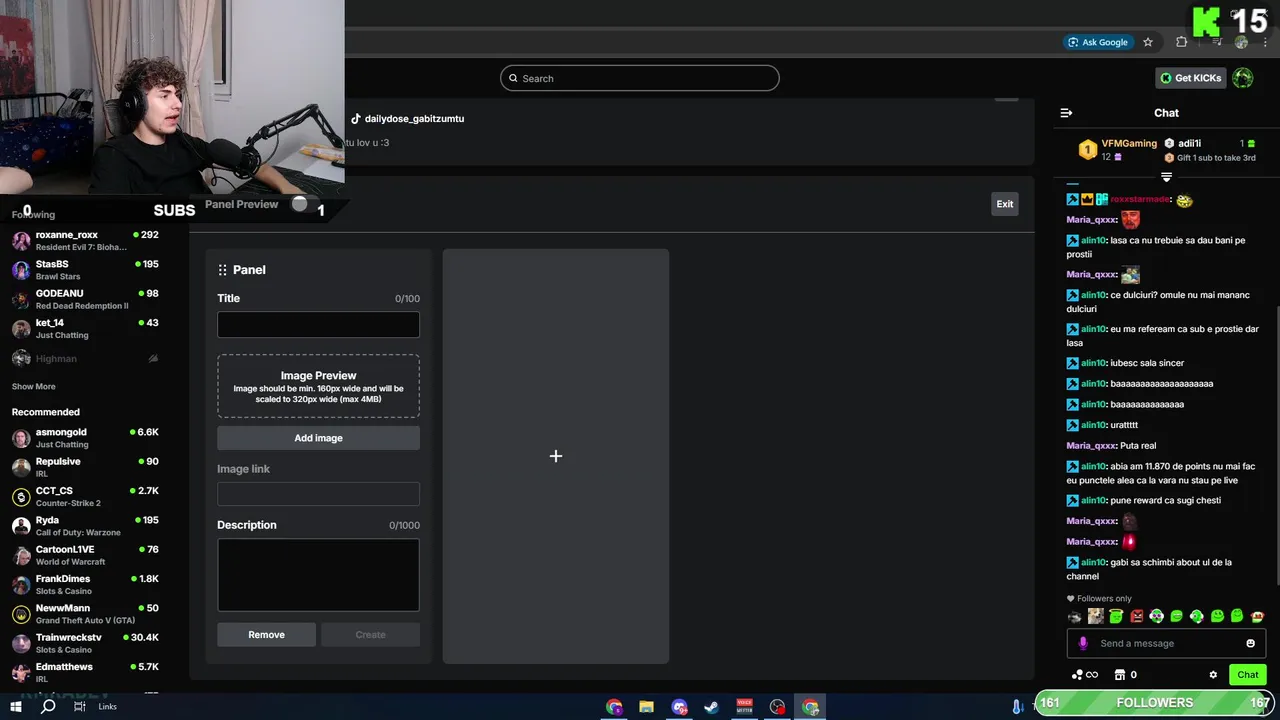1280x720 pixels.
Task: Click into the Image link field
Action: [318, 493]
